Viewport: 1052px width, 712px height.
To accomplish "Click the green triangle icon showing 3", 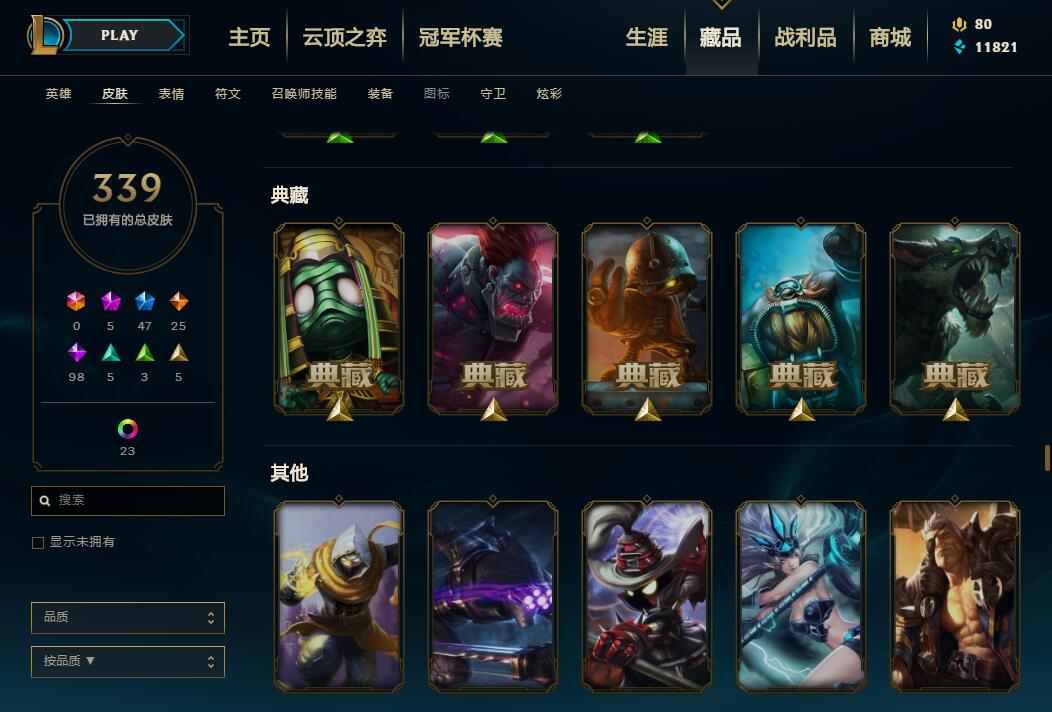I will [x=144, y=352].
